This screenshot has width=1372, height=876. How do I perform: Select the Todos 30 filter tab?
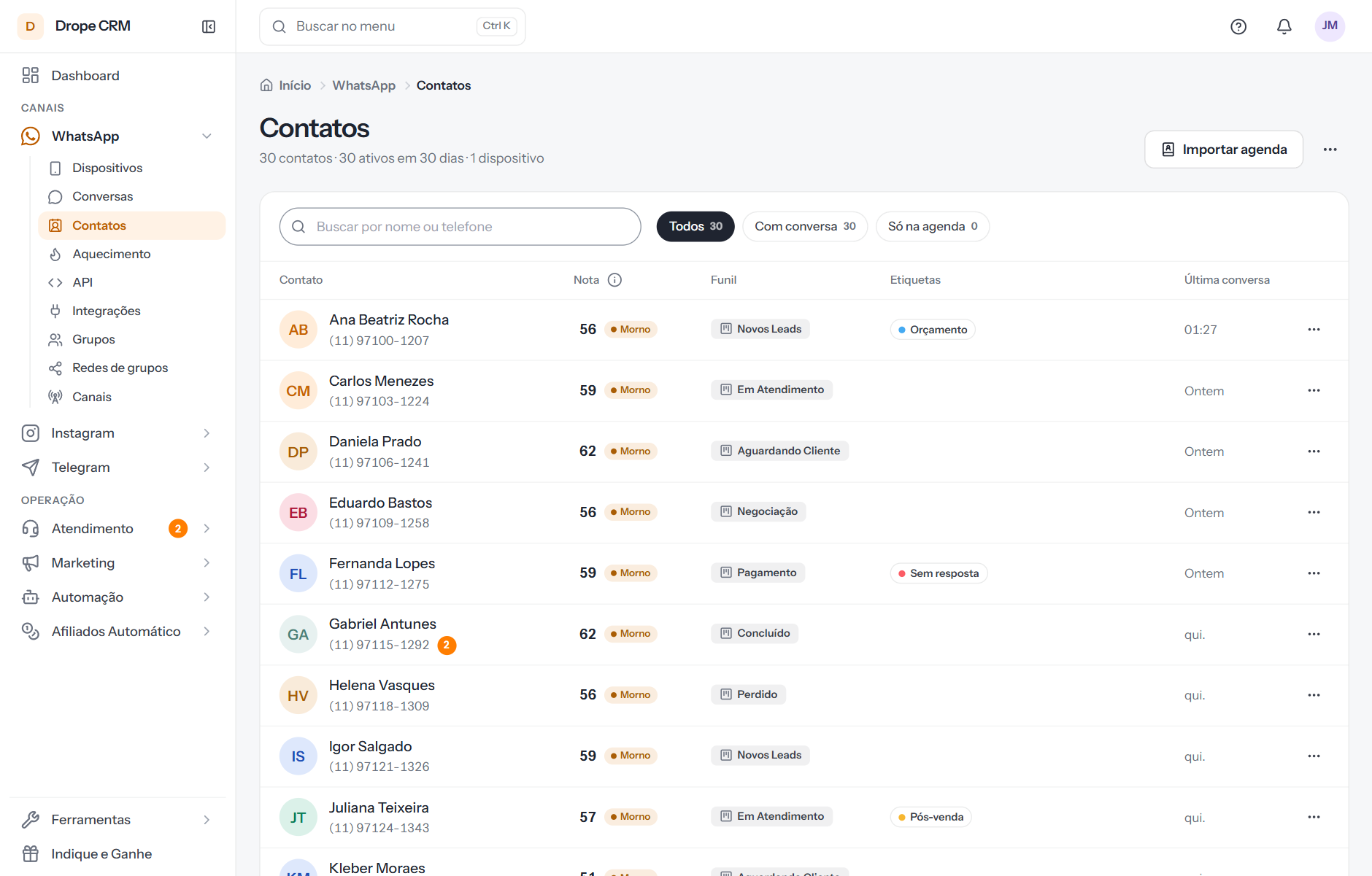pyautogui.click(x=695, y=227)
